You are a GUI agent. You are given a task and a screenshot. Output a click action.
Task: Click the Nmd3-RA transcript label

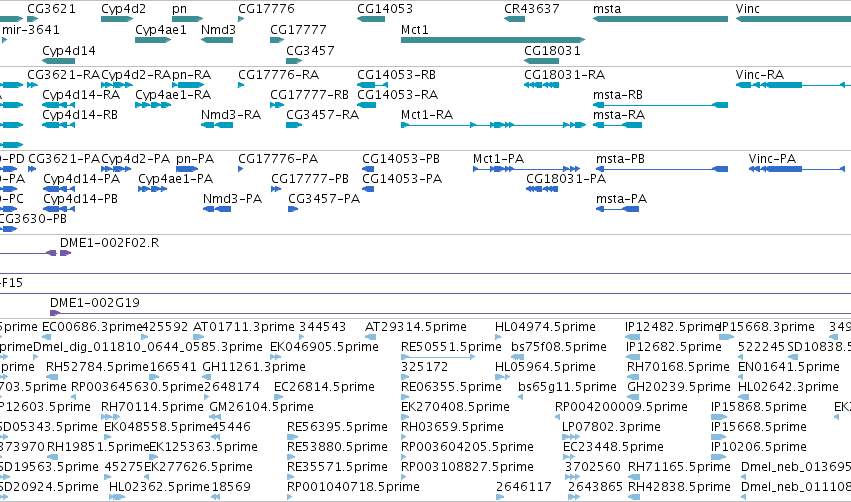231,115
